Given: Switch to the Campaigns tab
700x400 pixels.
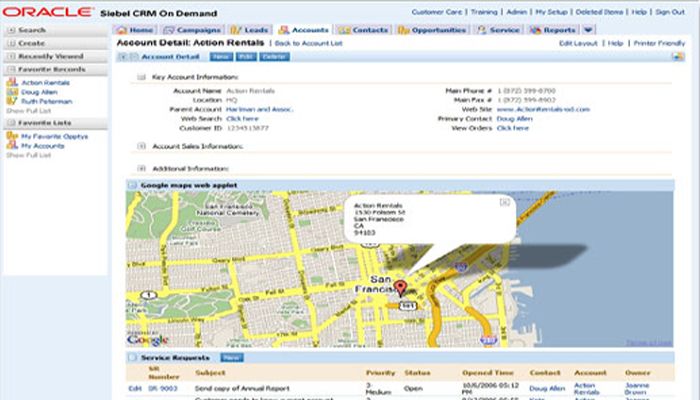Looking at the screenshot, I should click(x=192, y=30).
